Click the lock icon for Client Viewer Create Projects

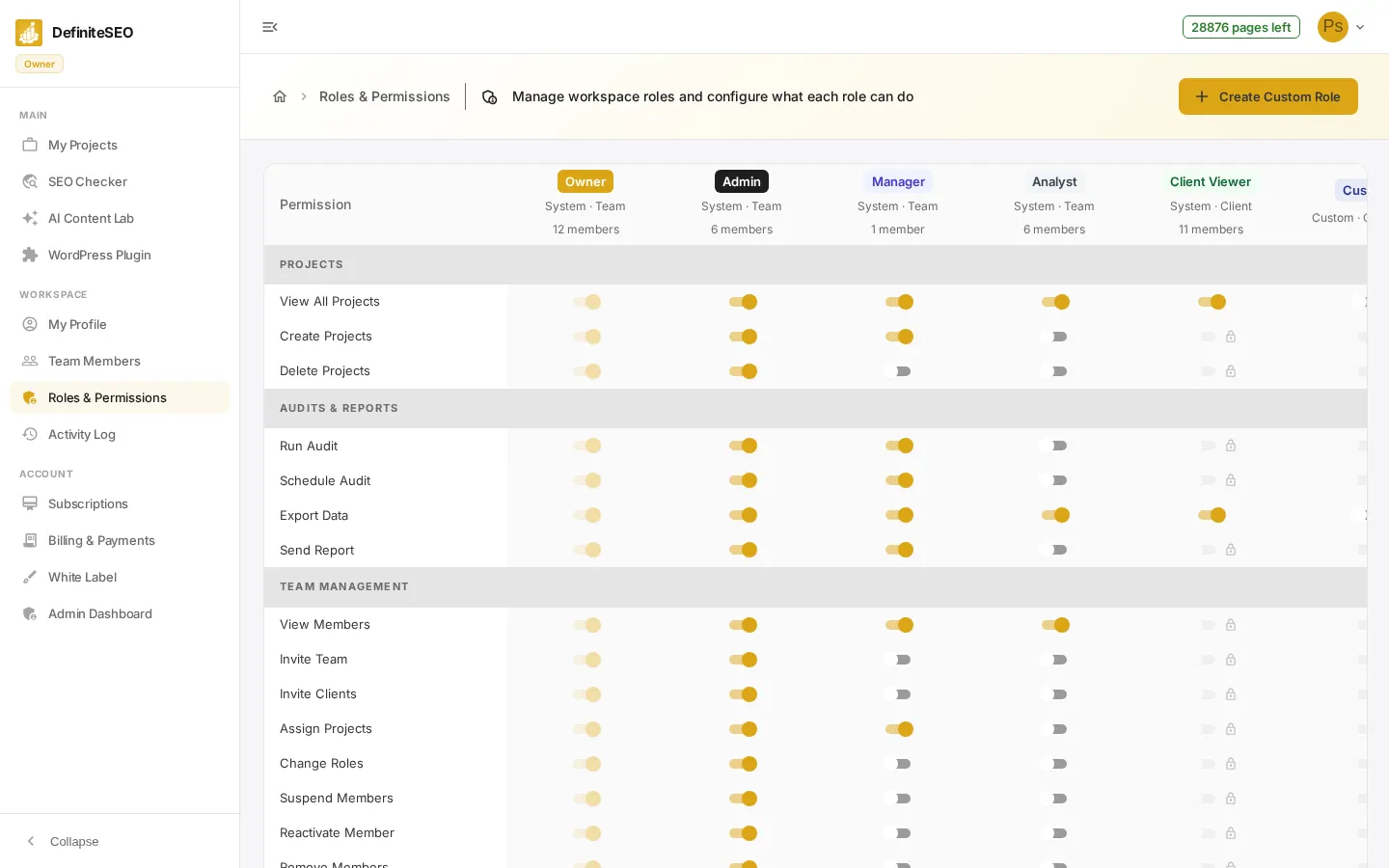1231,337
